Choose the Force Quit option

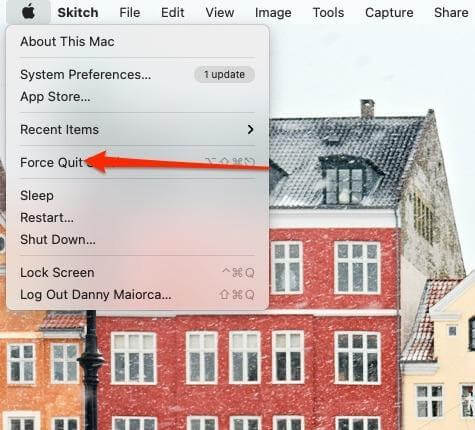click(x=137, y=162)
